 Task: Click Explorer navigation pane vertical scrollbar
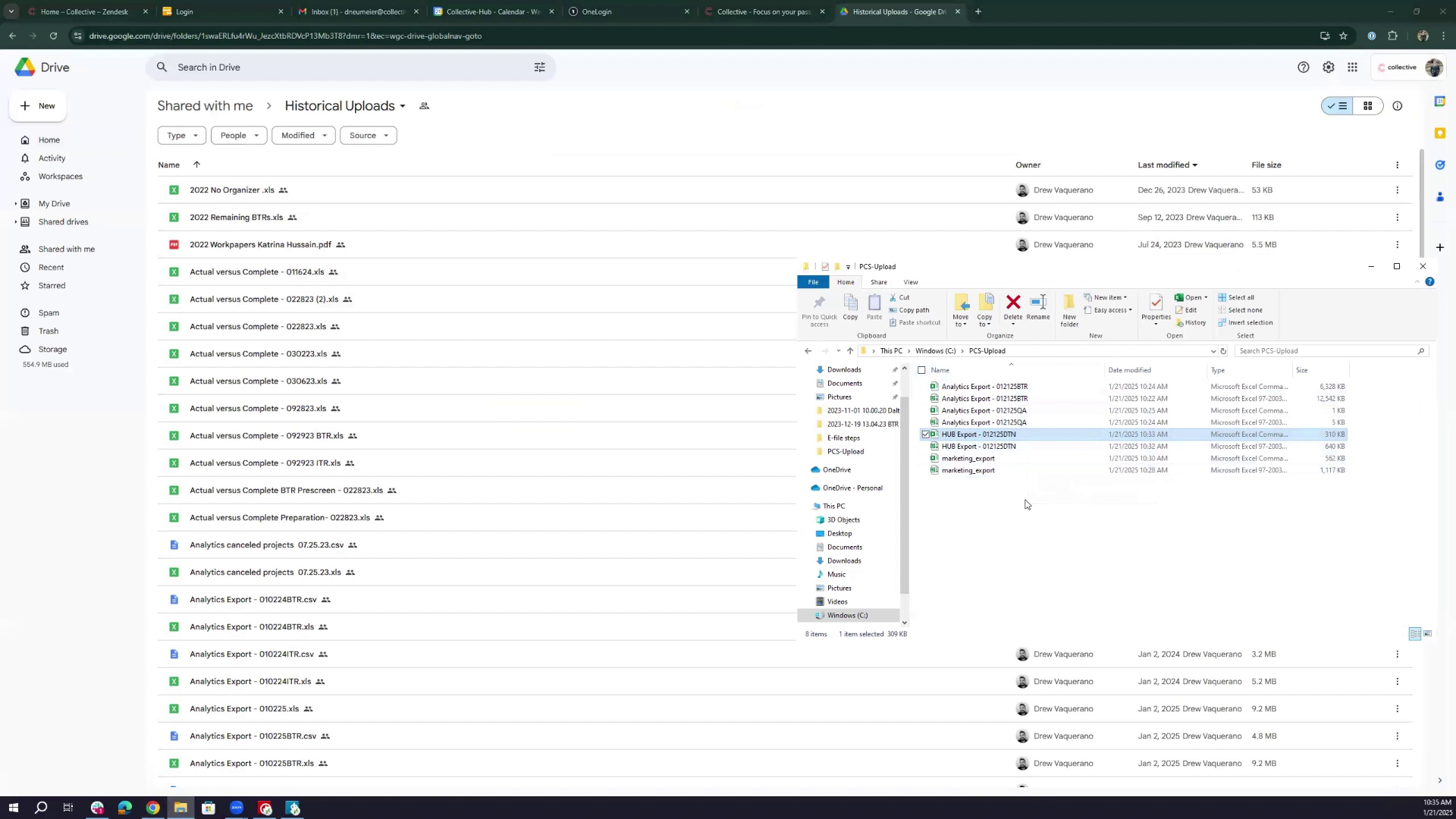pyautogui.click(x=904, y=493)
